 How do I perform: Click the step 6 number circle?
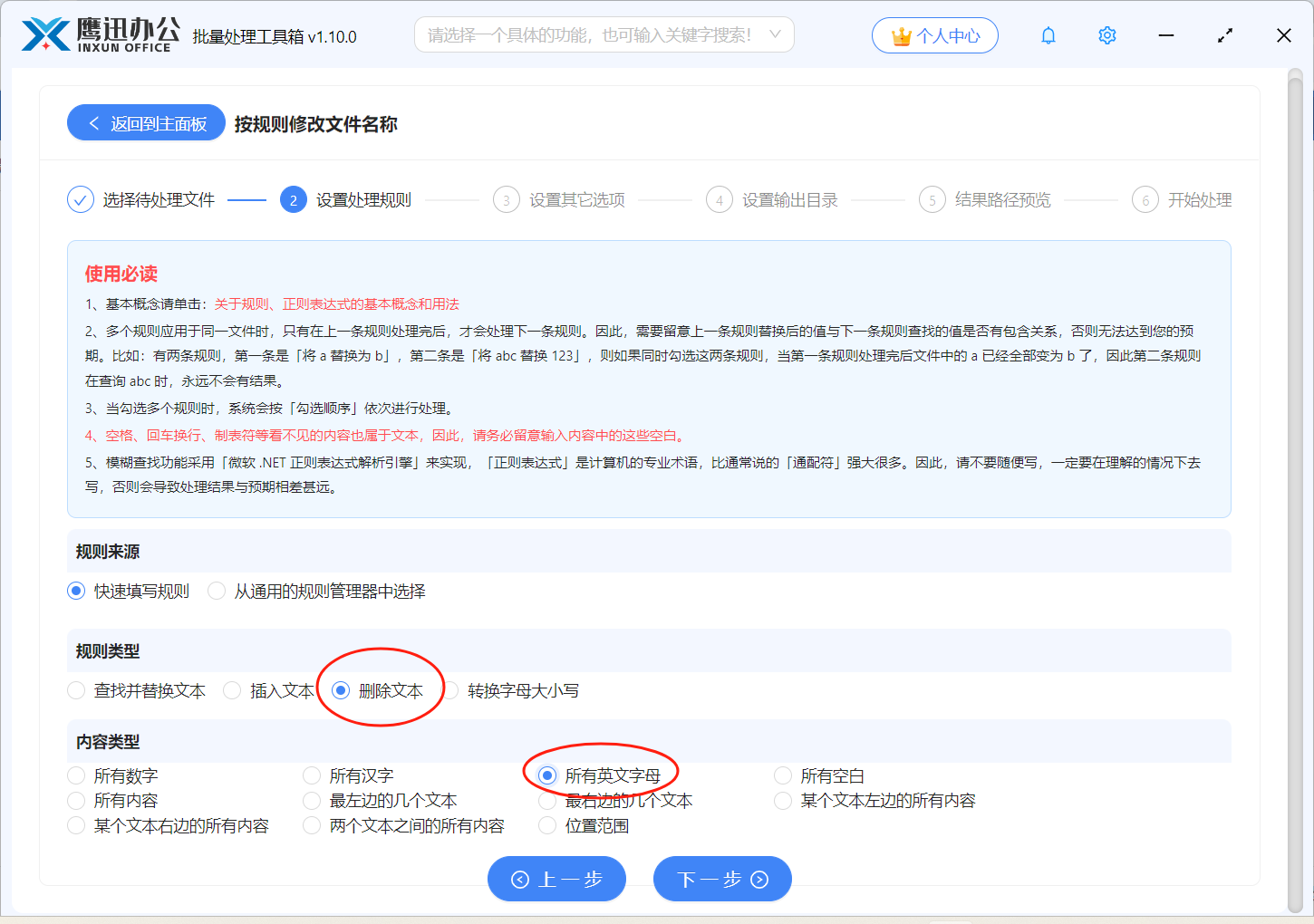[1145, 199]
